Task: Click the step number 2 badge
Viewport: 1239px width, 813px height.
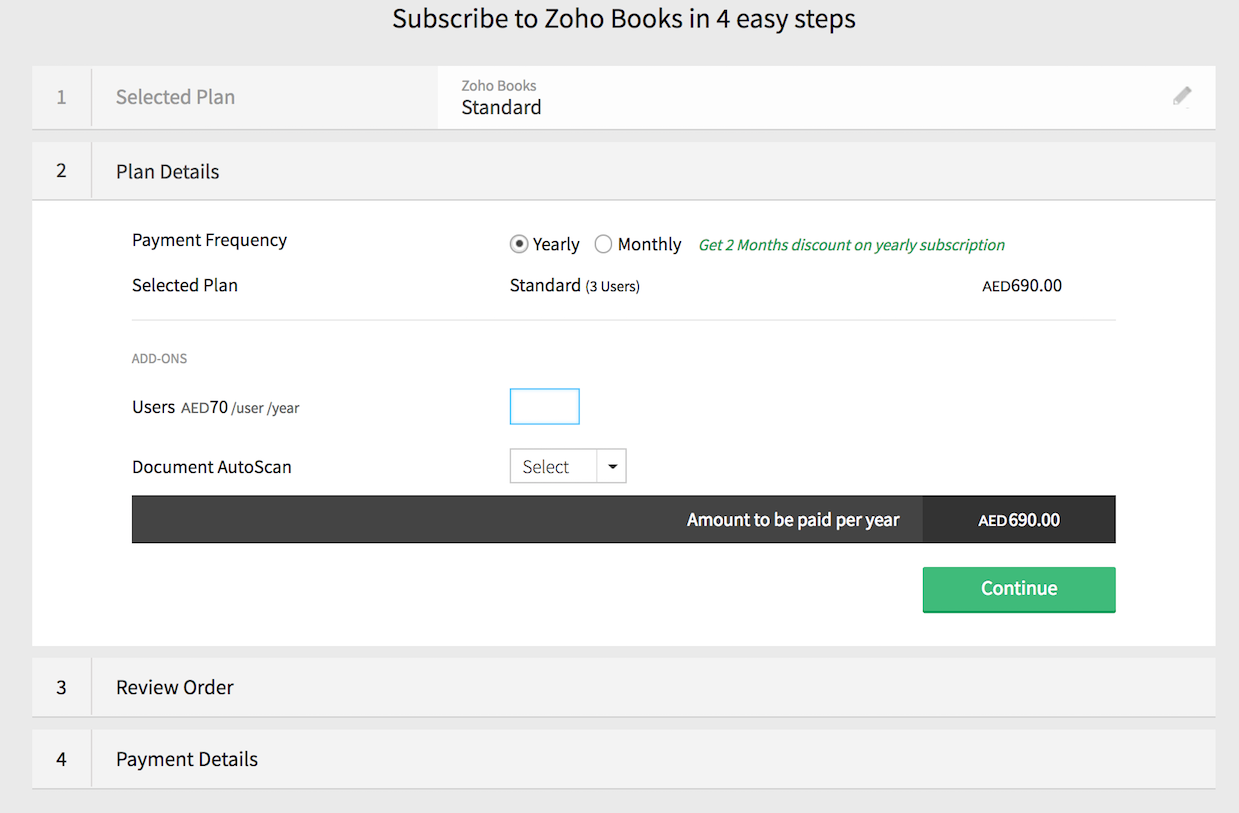Action: pyautogui.click(x=61, y=171)
